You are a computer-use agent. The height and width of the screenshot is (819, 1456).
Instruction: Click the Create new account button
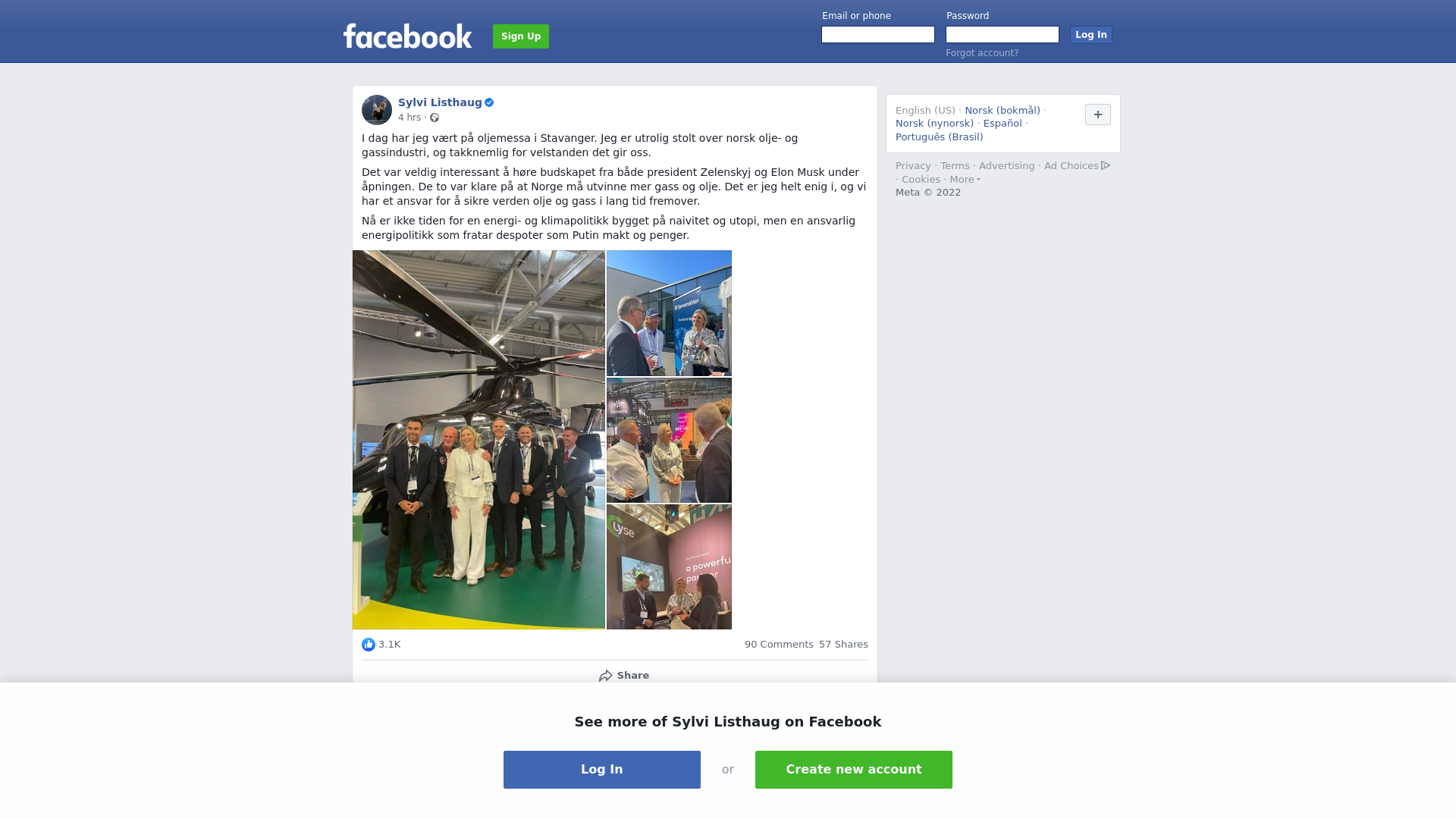tap(854, 770)
